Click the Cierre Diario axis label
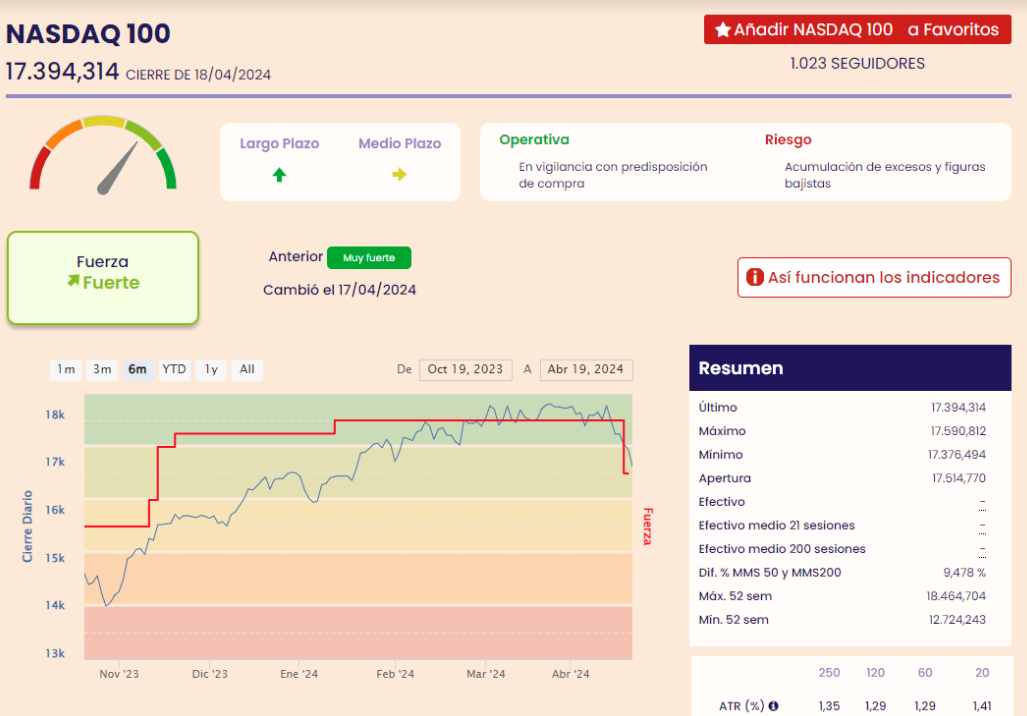 click(x=27, y=526)
